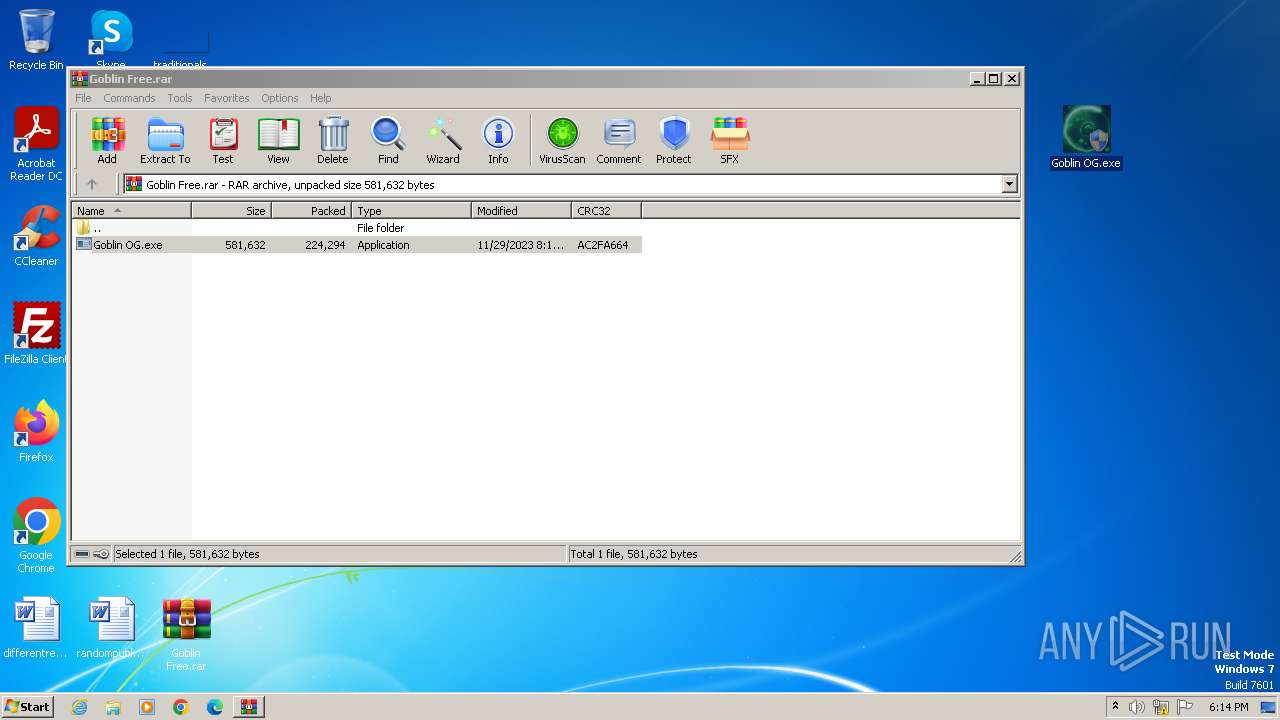Select FileZilla Client desktop icon

click(x=36, y=333)
